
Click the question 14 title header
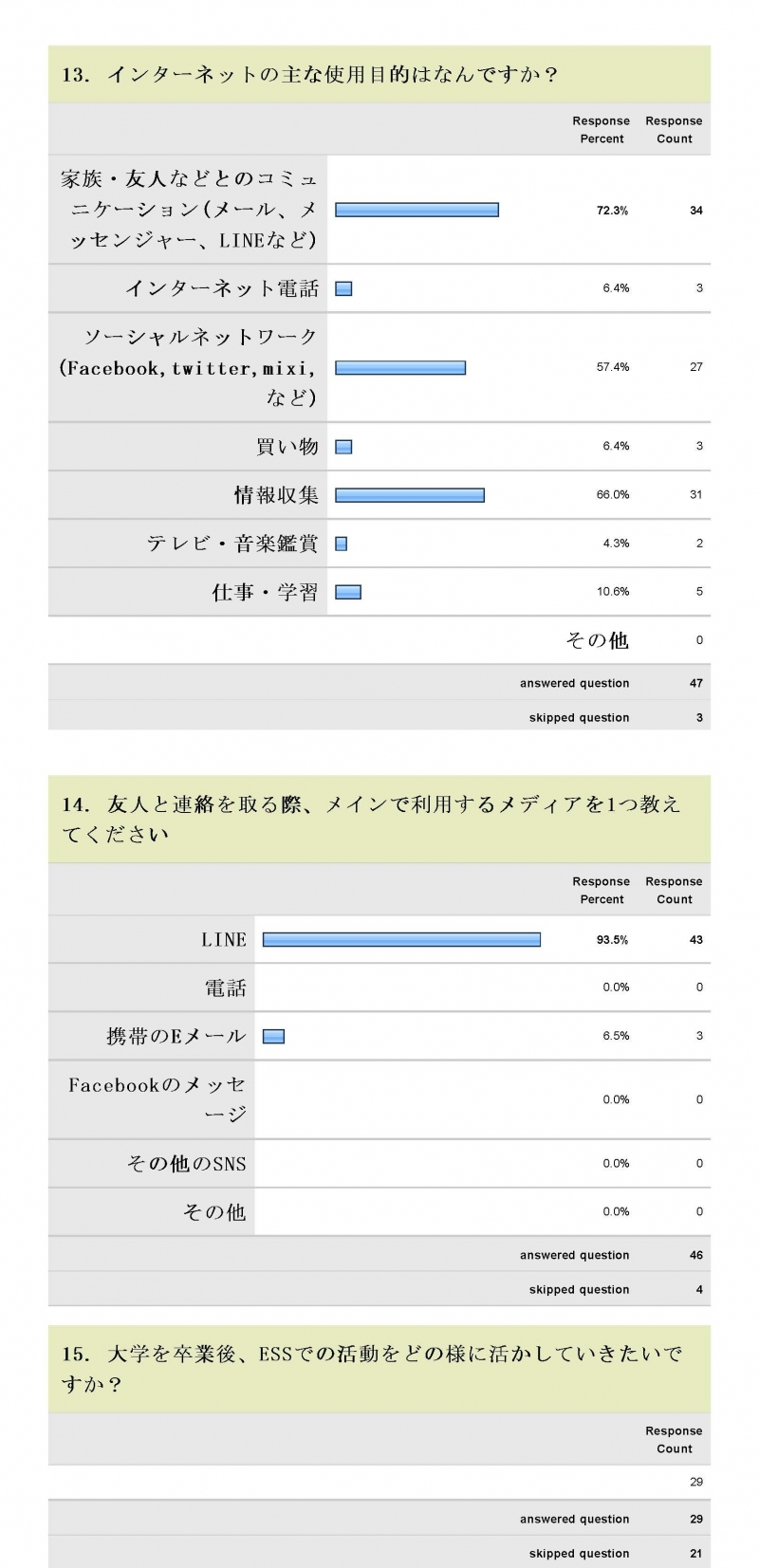(x=379, y=819)
